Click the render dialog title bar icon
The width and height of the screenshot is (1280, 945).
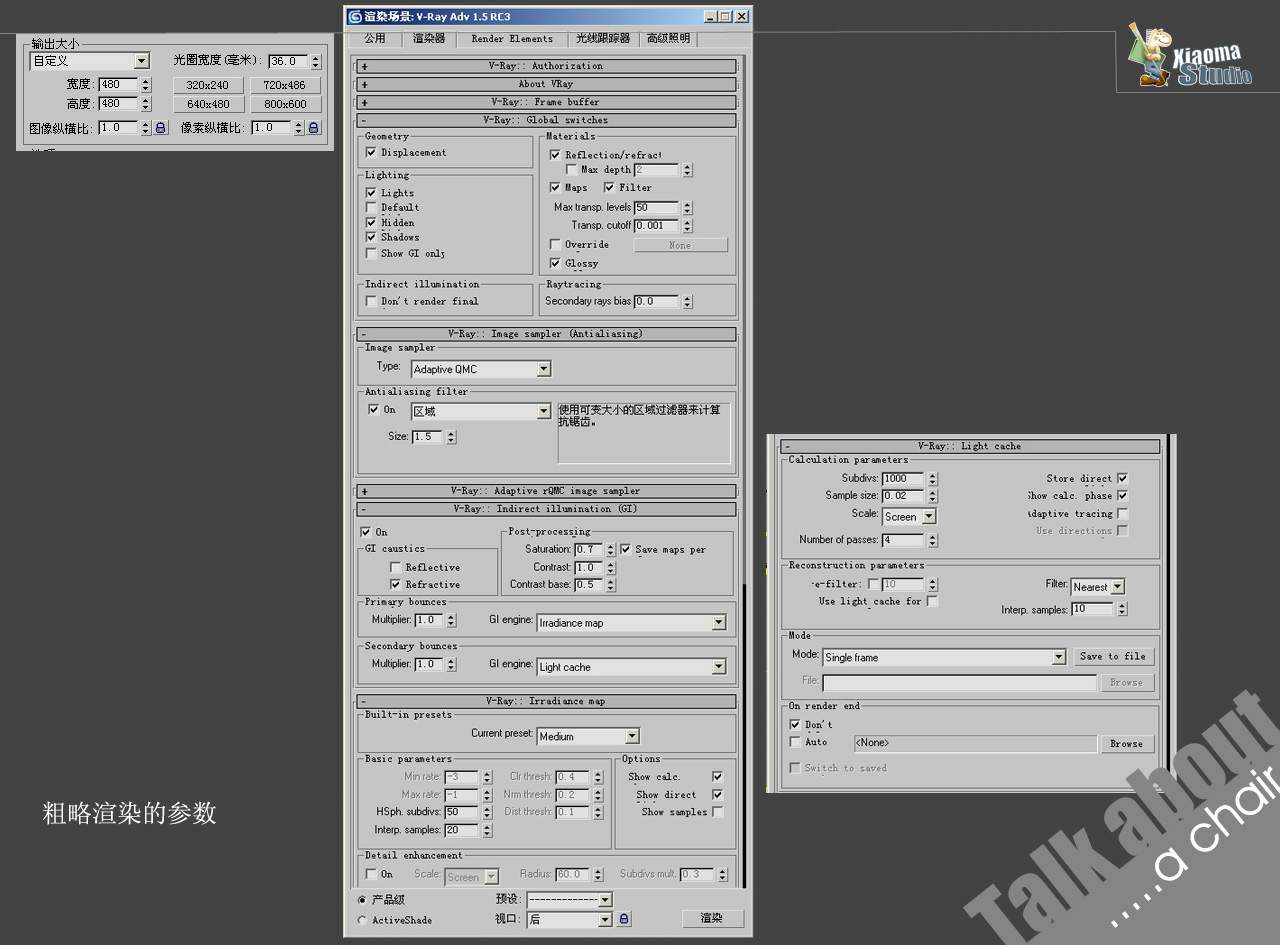pyautogui.click(x=355, y=16)
